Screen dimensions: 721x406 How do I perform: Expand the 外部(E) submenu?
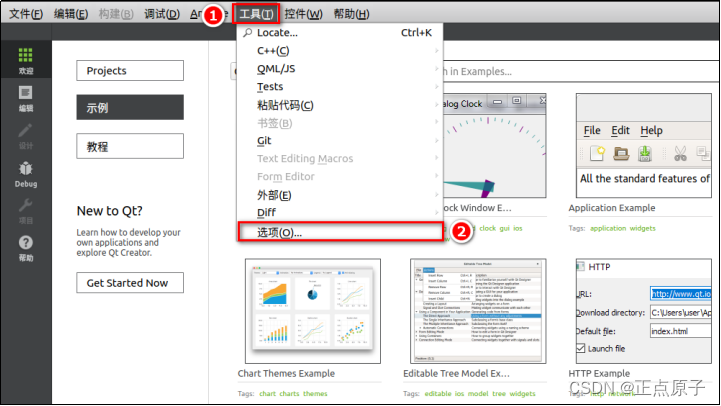340,195
